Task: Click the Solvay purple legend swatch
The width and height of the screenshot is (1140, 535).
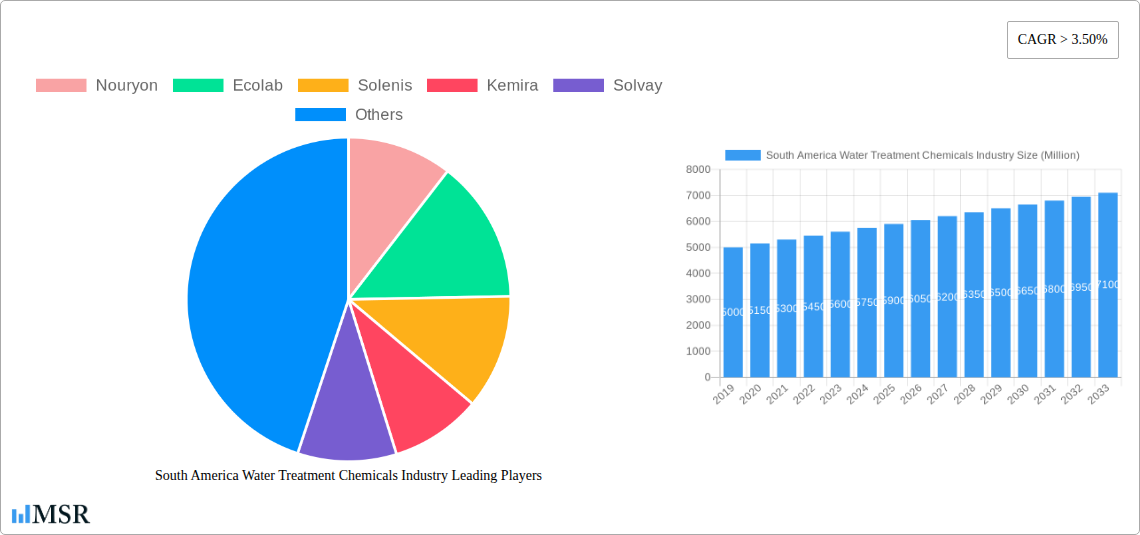Action: click(x=578, y=85)
